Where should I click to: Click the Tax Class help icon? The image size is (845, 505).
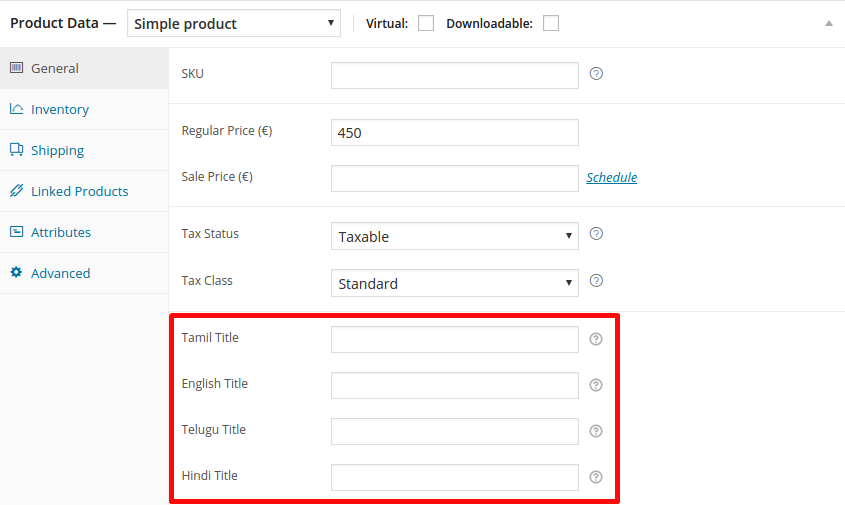596,281
